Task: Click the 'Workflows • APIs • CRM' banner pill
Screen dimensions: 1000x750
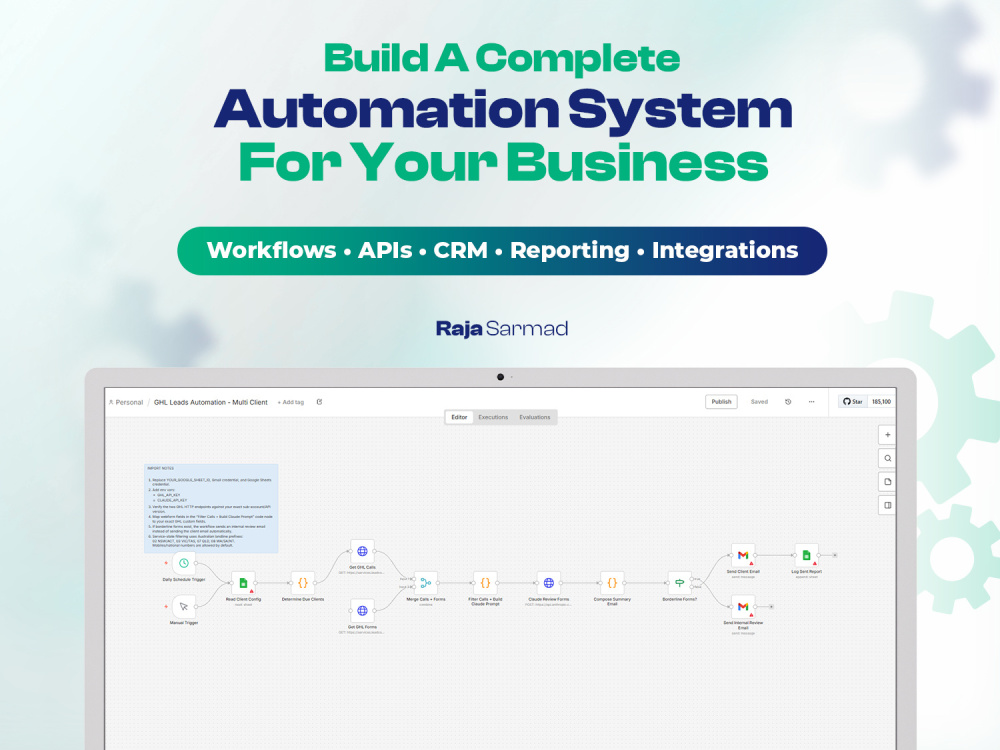Action: pos(502,251)
